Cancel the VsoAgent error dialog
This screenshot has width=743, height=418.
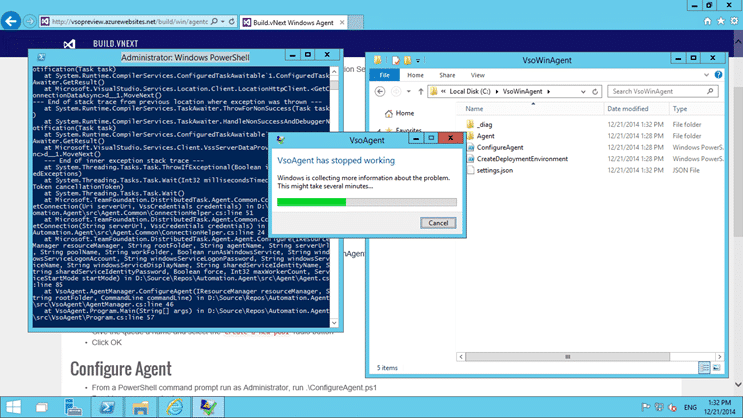(438, 223)
